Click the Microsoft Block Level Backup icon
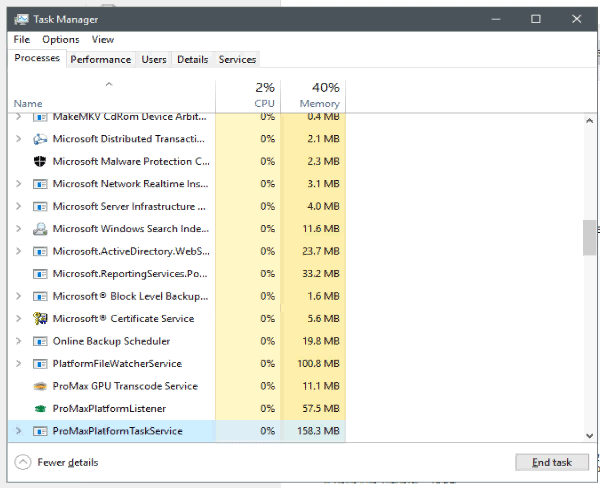The height and width of the screenshot is (488, 600). tap(40, 297)
